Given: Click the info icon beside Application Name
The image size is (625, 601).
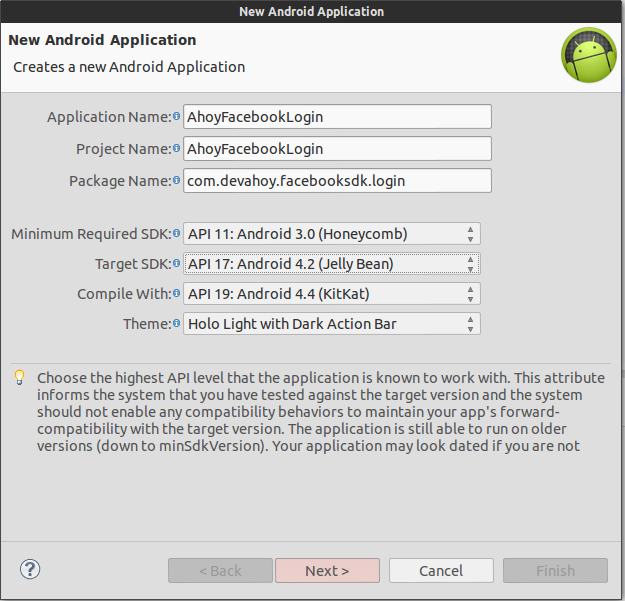Looking at the screenshot, I should (x=176, y=116).
